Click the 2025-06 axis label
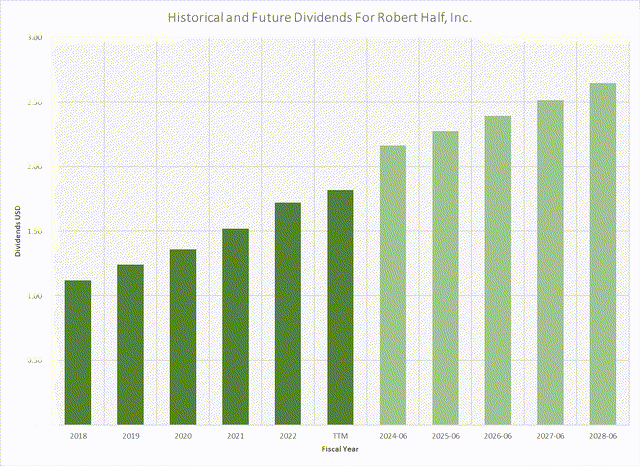This screenshot has width=640, height=466. 446,436
